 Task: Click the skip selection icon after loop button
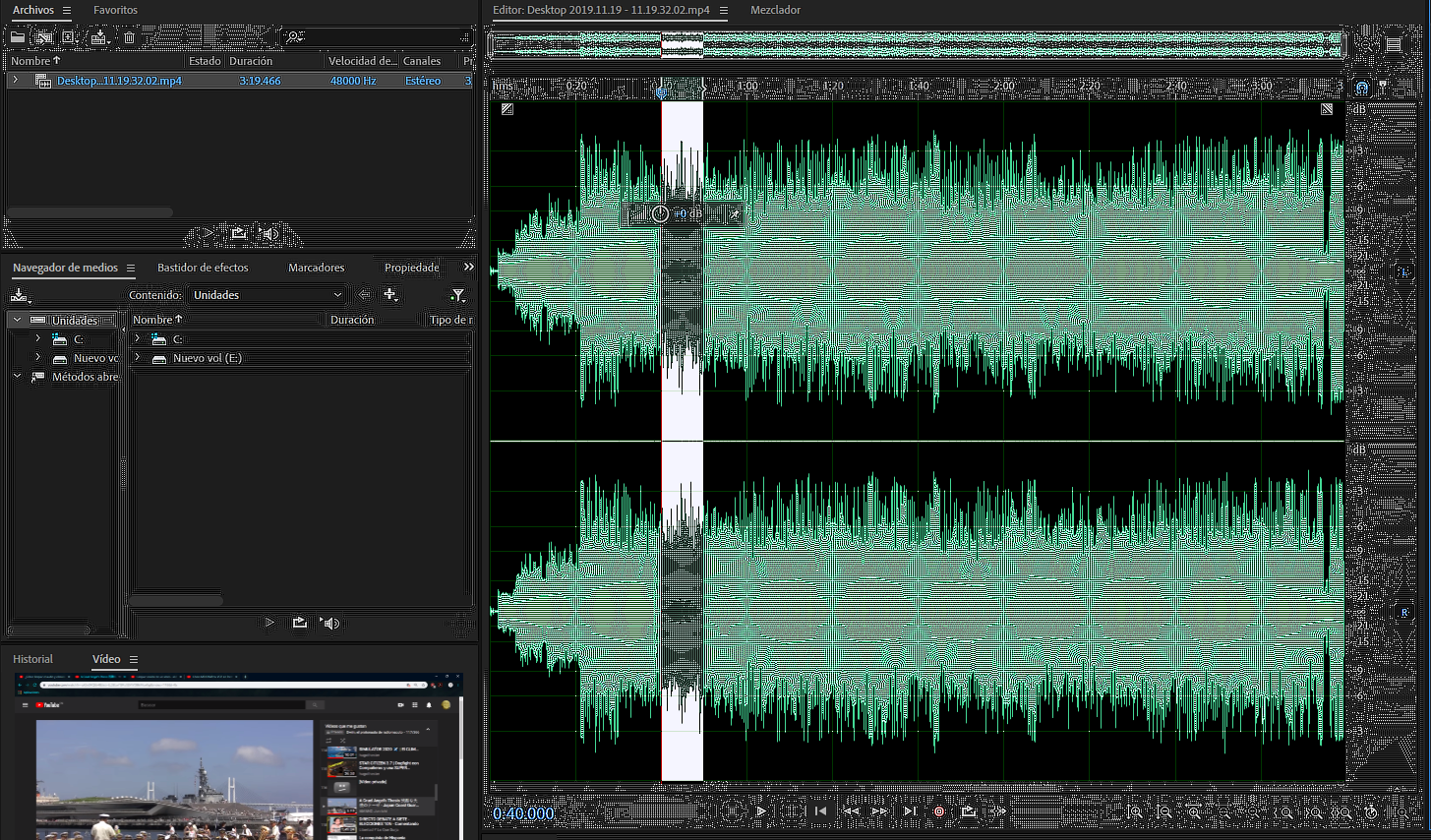(998, 811)
